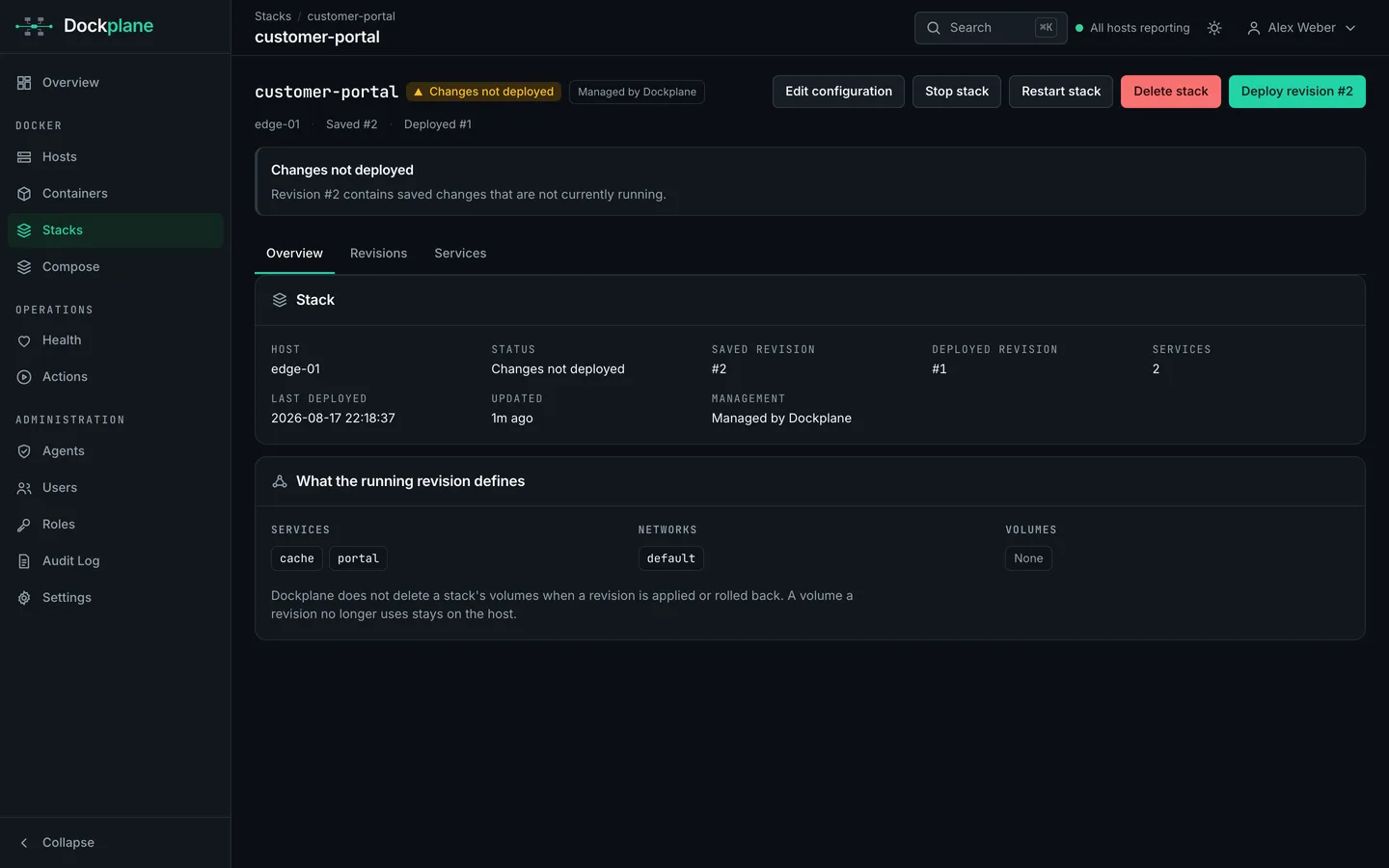Open Overview via its sidebar grid icon

[24, 83]
